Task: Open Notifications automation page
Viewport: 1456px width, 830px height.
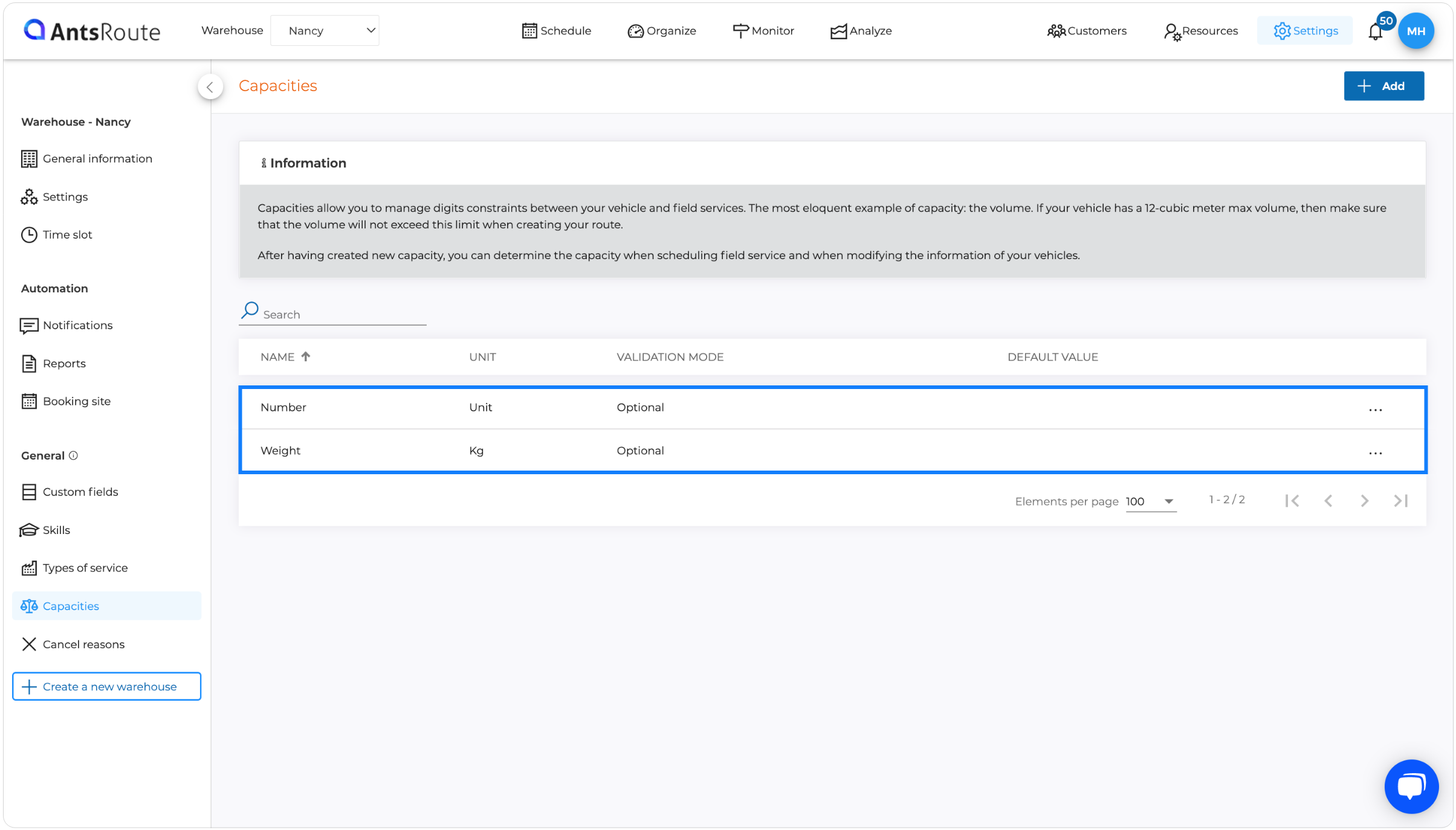Action: (x=66, y=326)
